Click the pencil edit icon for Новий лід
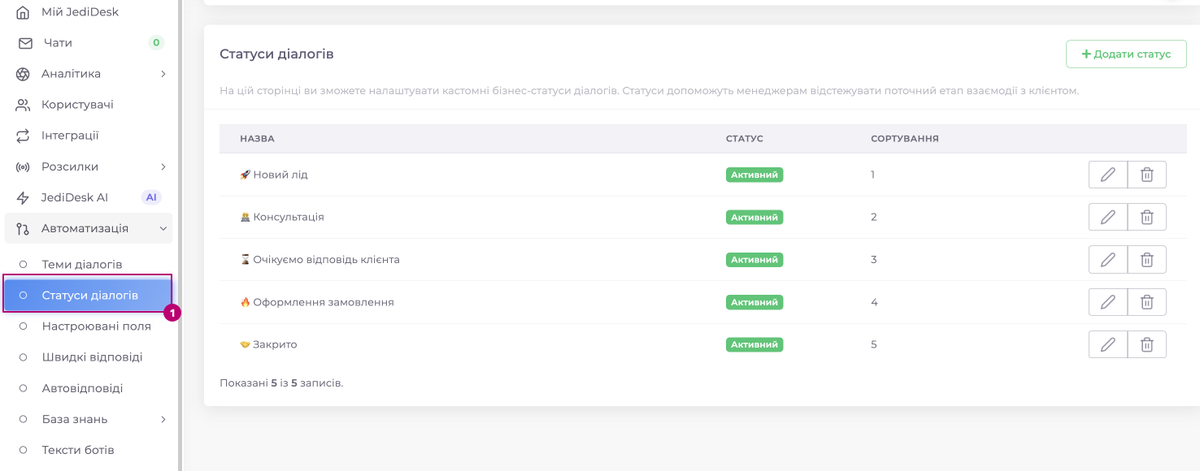1200x471 pixels. [x=1107, y=175]
